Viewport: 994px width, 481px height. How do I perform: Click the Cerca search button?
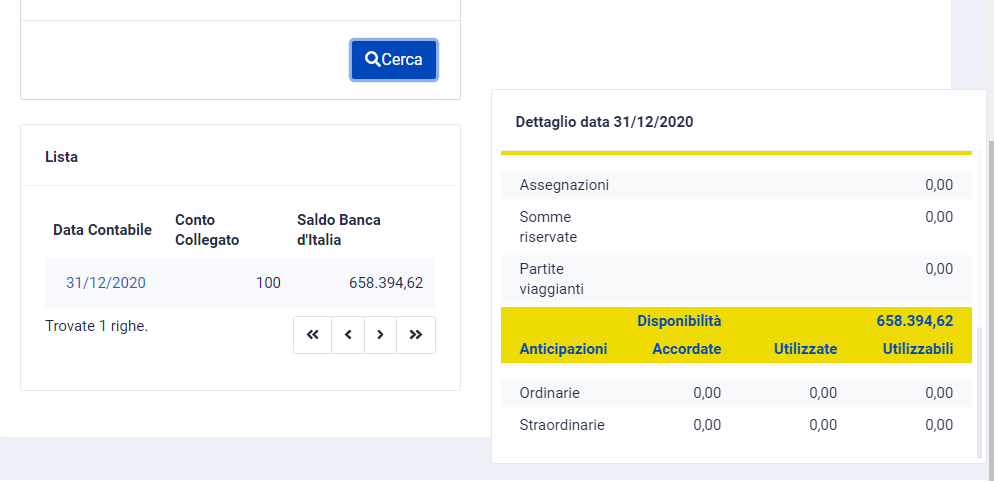[x=394, y=60]
